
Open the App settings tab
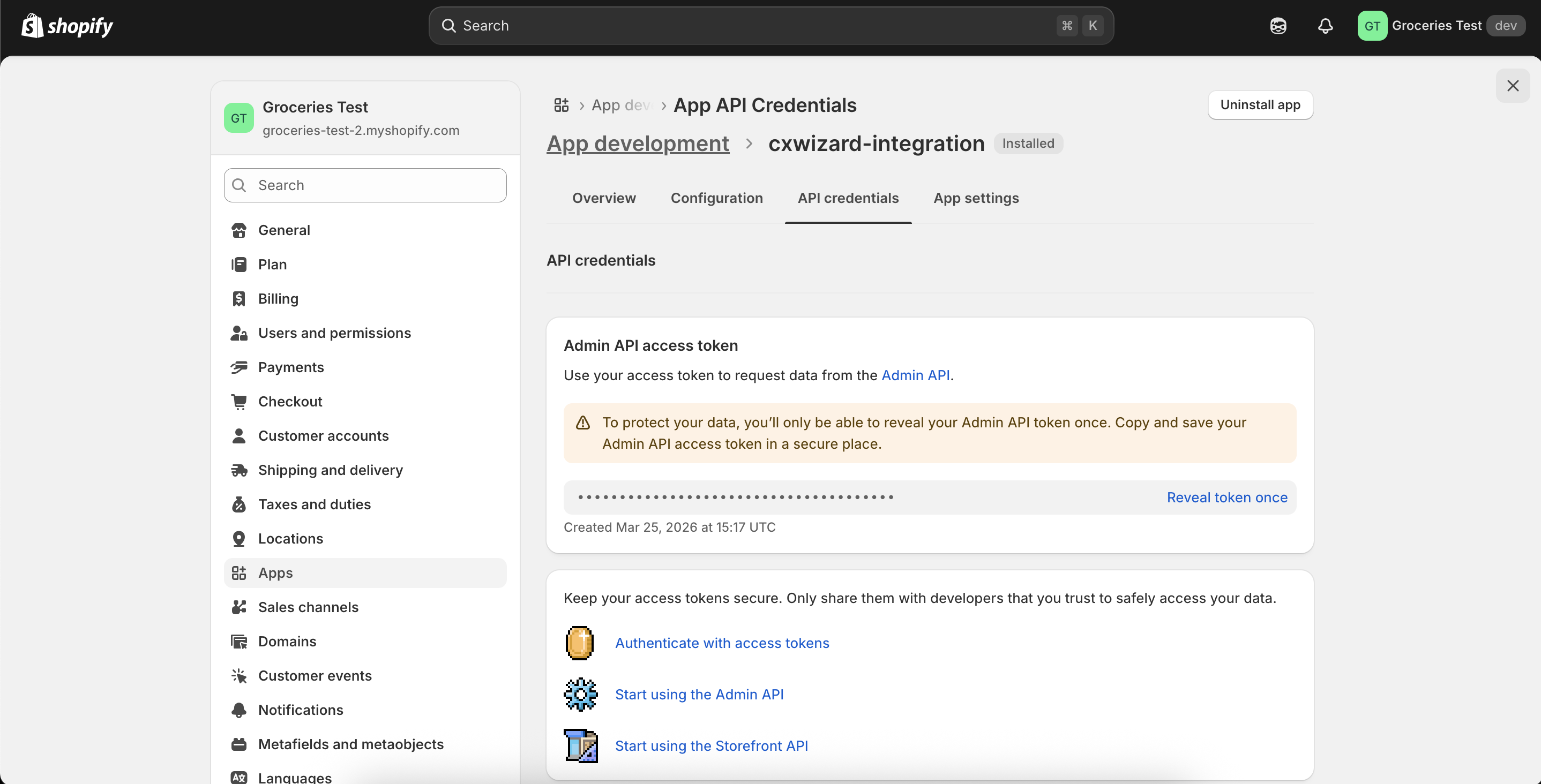tap(976, 198)
